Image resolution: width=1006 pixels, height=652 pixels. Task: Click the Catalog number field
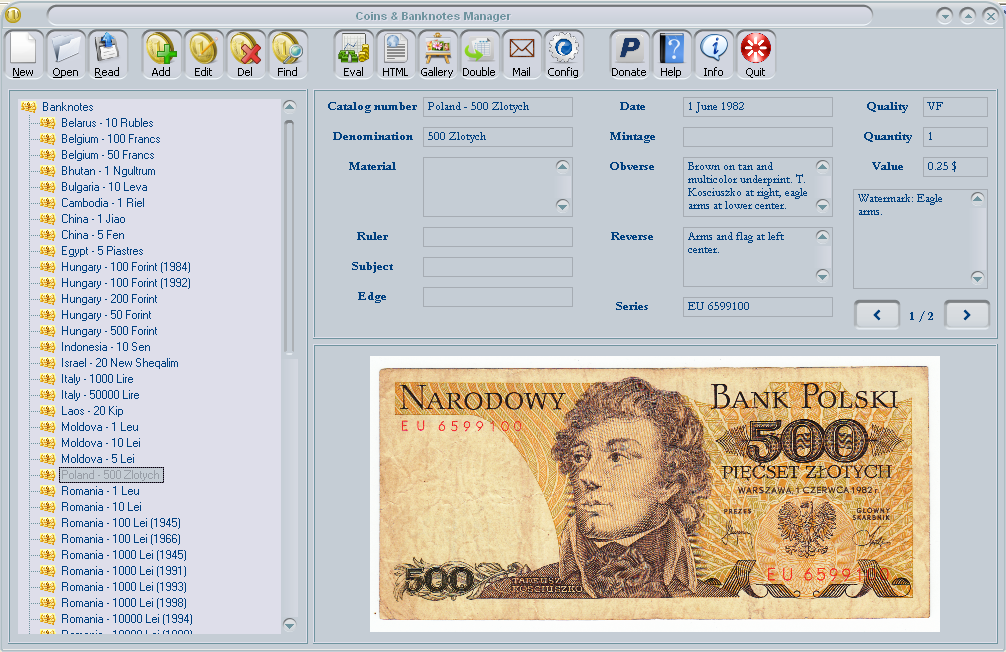(x=498, y=107)
